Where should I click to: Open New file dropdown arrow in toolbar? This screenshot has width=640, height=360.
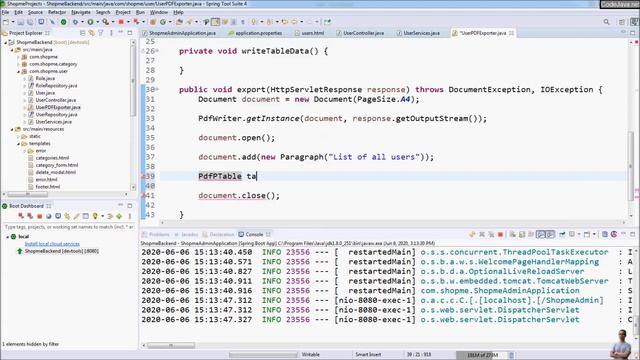pos(13,22)
